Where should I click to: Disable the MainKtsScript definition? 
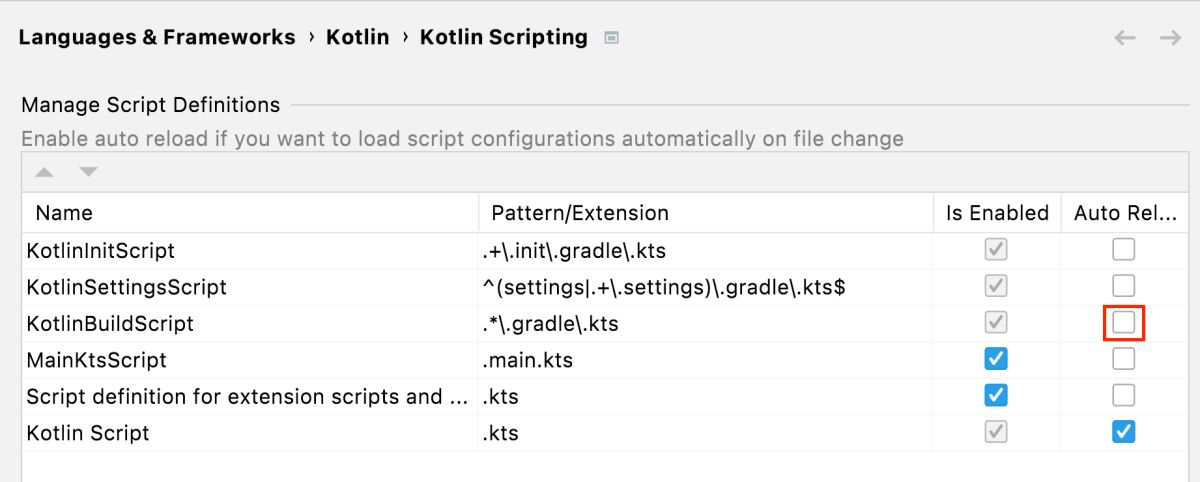pos(996,359)
